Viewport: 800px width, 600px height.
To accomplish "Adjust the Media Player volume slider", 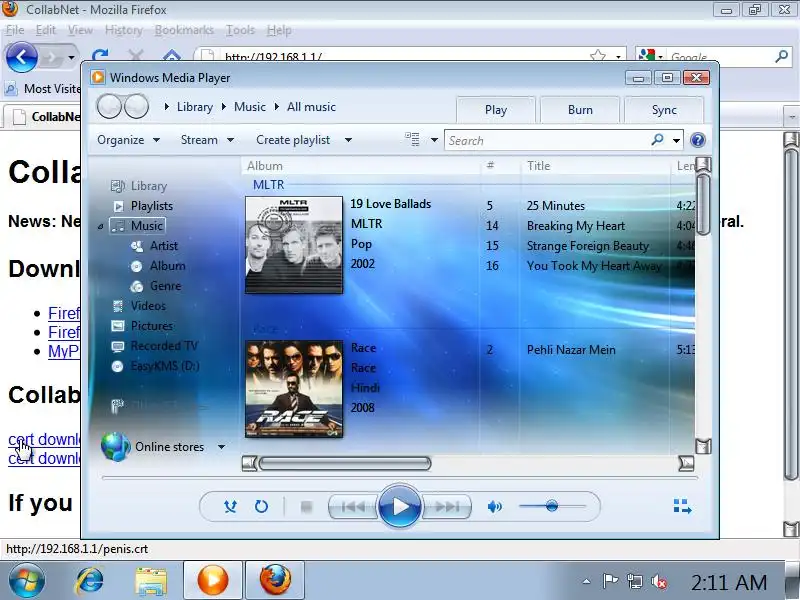I will tap(552, 506).
